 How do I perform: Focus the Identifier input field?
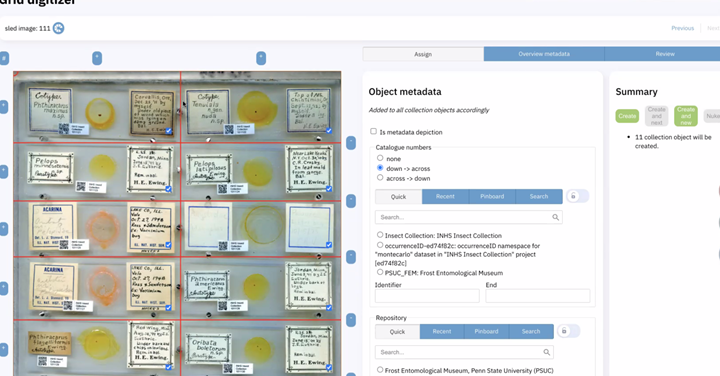coord(427,296)
